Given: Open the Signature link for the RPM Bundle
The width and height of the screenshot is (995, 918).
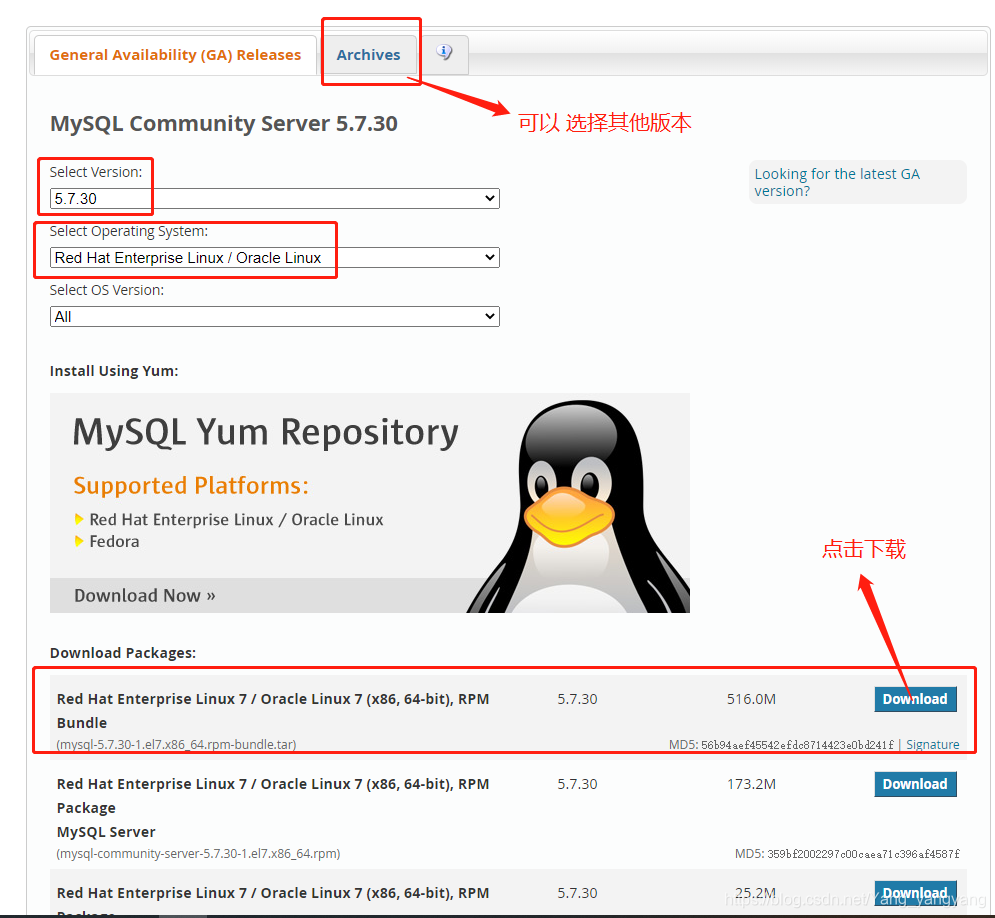Looking at the screenshot, I should coord(932,744).
